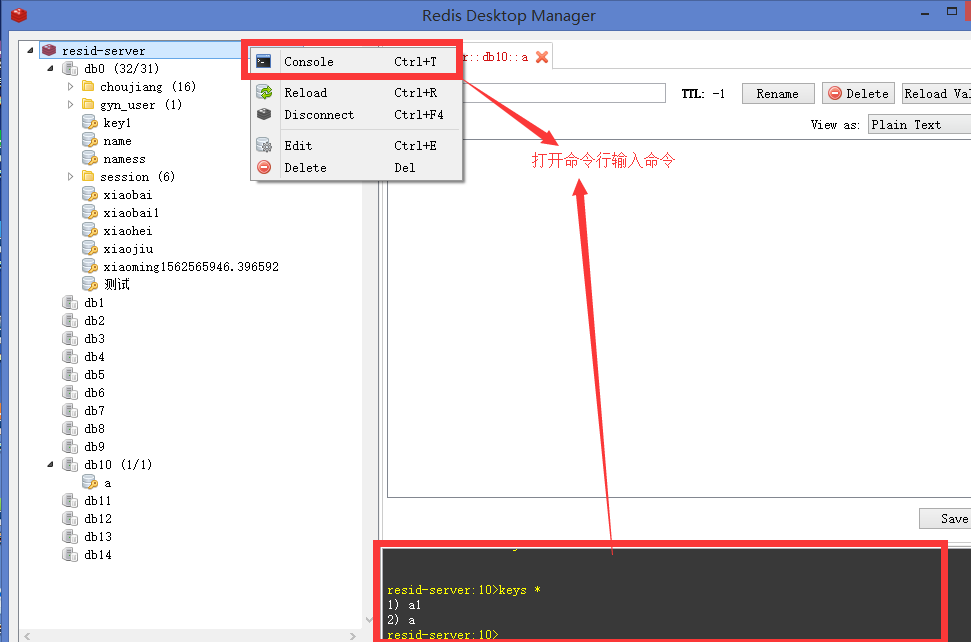The height and width of the screenshot is (642, 971).
Task: Click the db0 database icon
Action: (70, 69)
